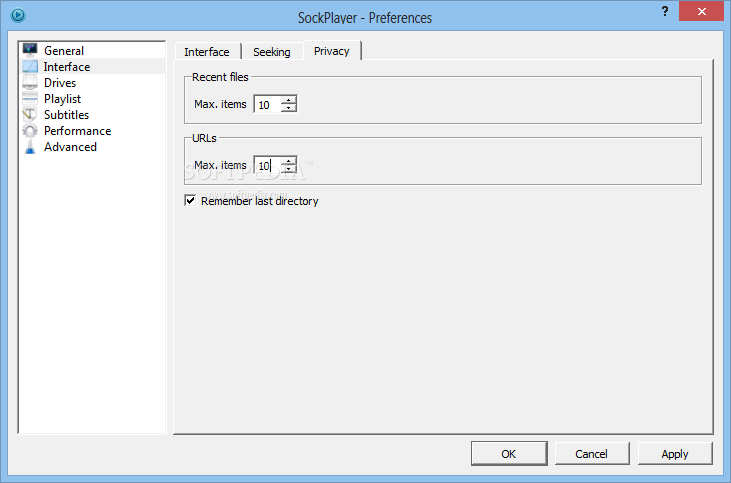Click the Apply button
The width and height of the screenshot is (731, 483).
(675, 454)
